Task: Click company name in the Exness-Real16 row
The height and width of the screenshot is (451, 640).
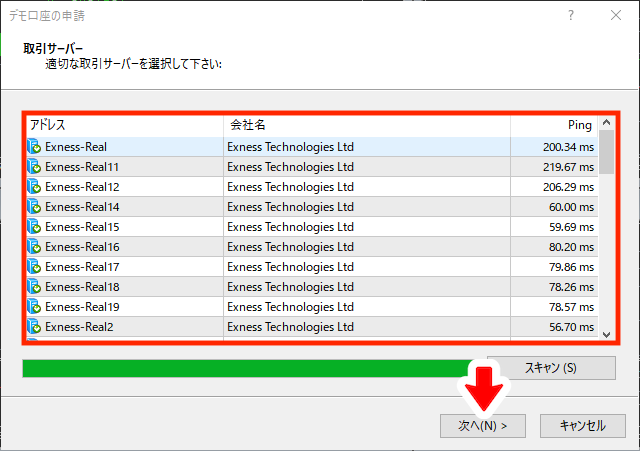Action: pos(290,247)
